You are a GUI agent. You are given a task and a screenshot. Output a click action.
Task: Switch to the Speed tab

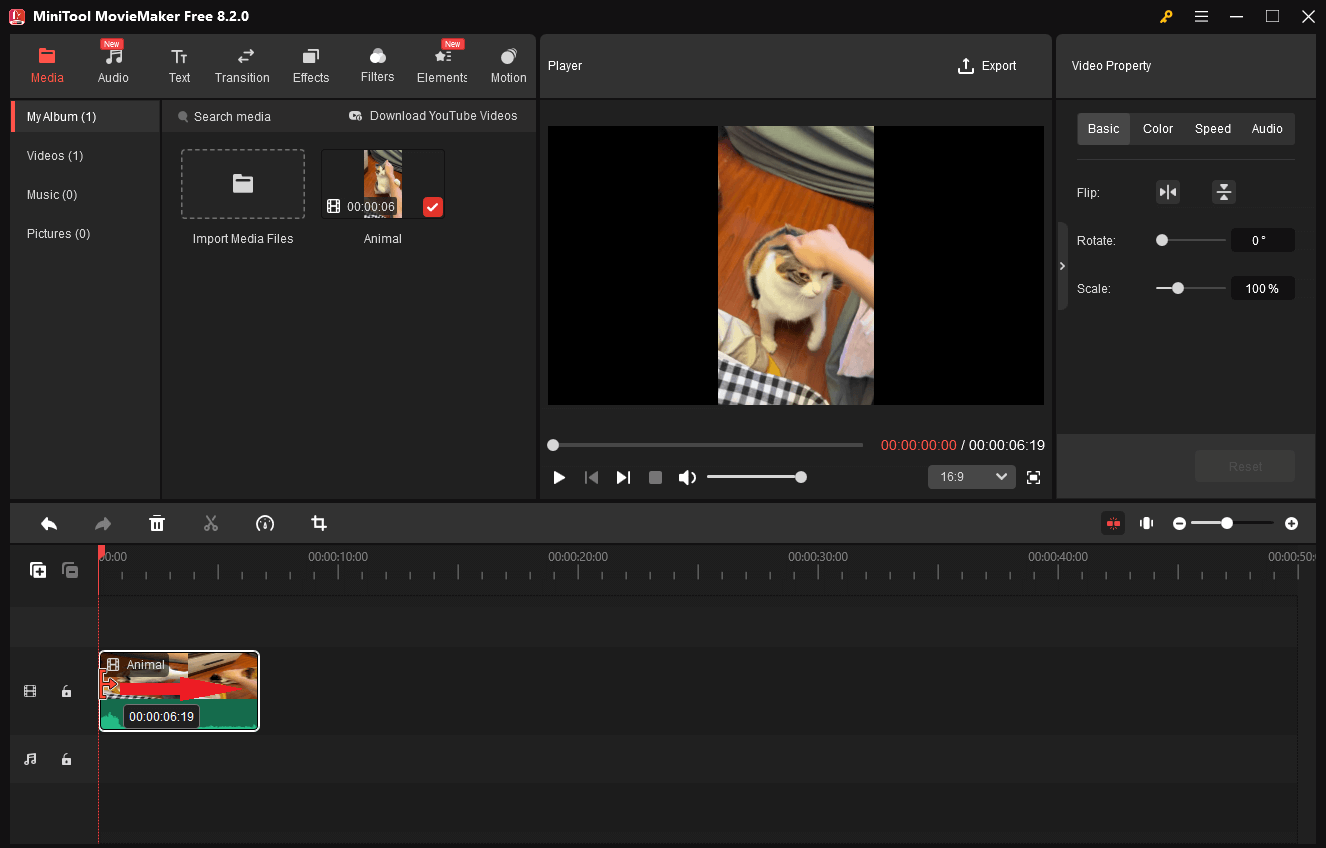coord(1212,128)
